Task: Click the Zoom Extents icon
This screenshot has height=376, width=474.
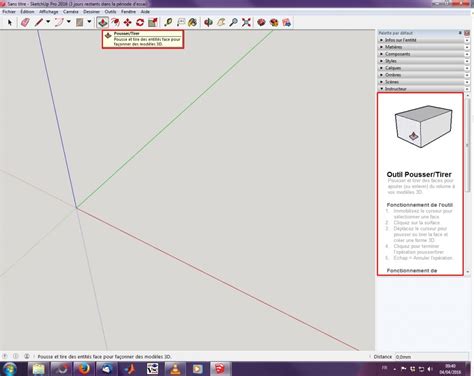Action: pos(246,22)
